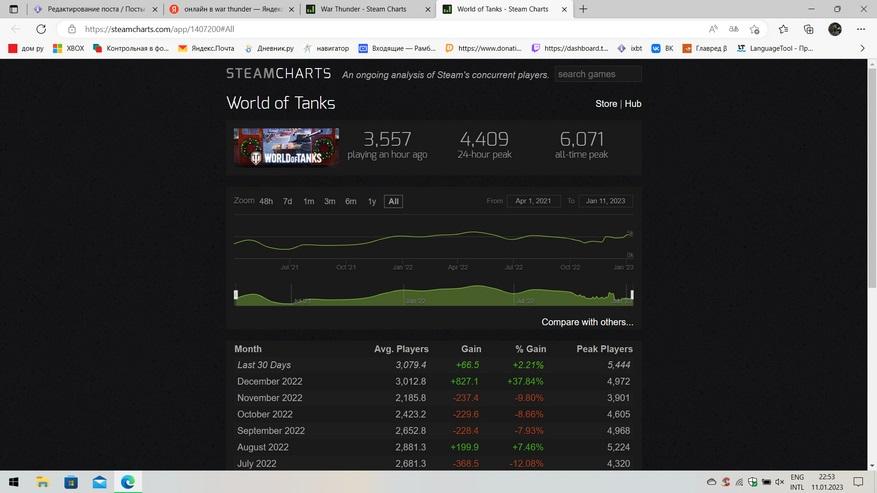The height and width of the screenshot is (493, 877).
Task: Open the tab actions menu icon
Action: pos(14,9)
